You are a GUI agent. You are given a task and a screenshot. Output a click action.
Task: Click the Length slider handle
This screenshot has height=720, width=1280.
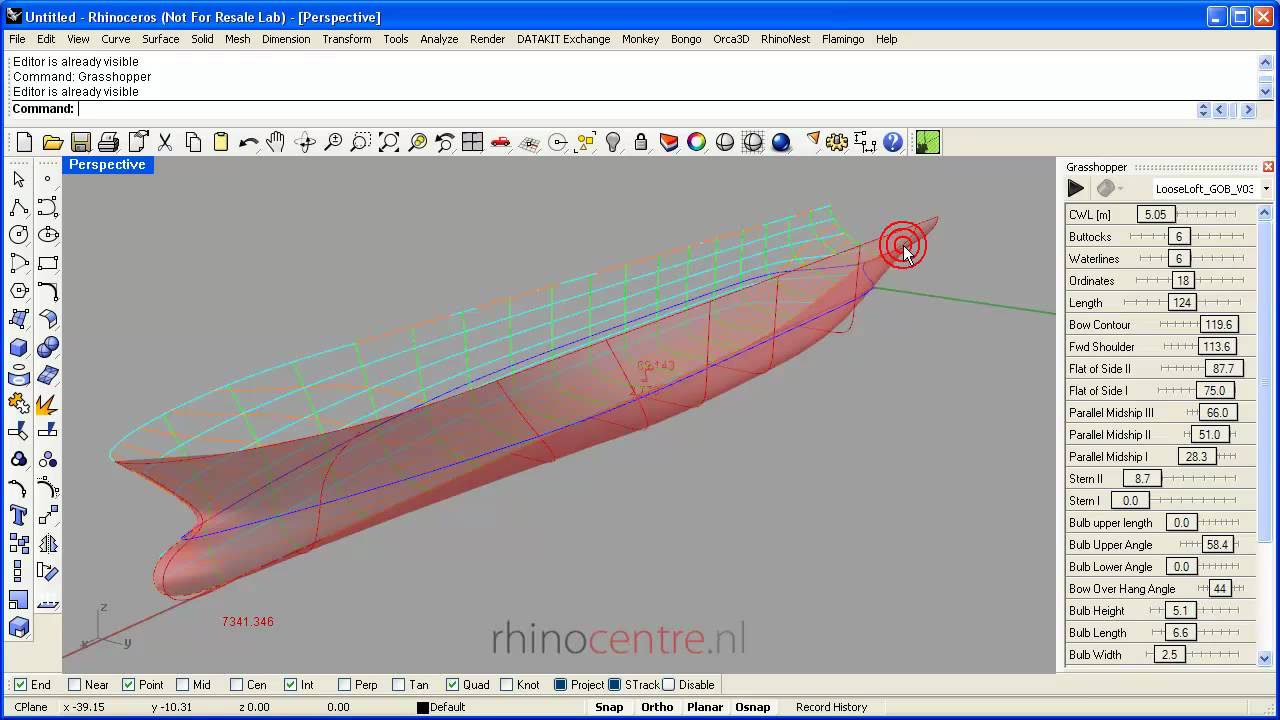[1182, 303]
